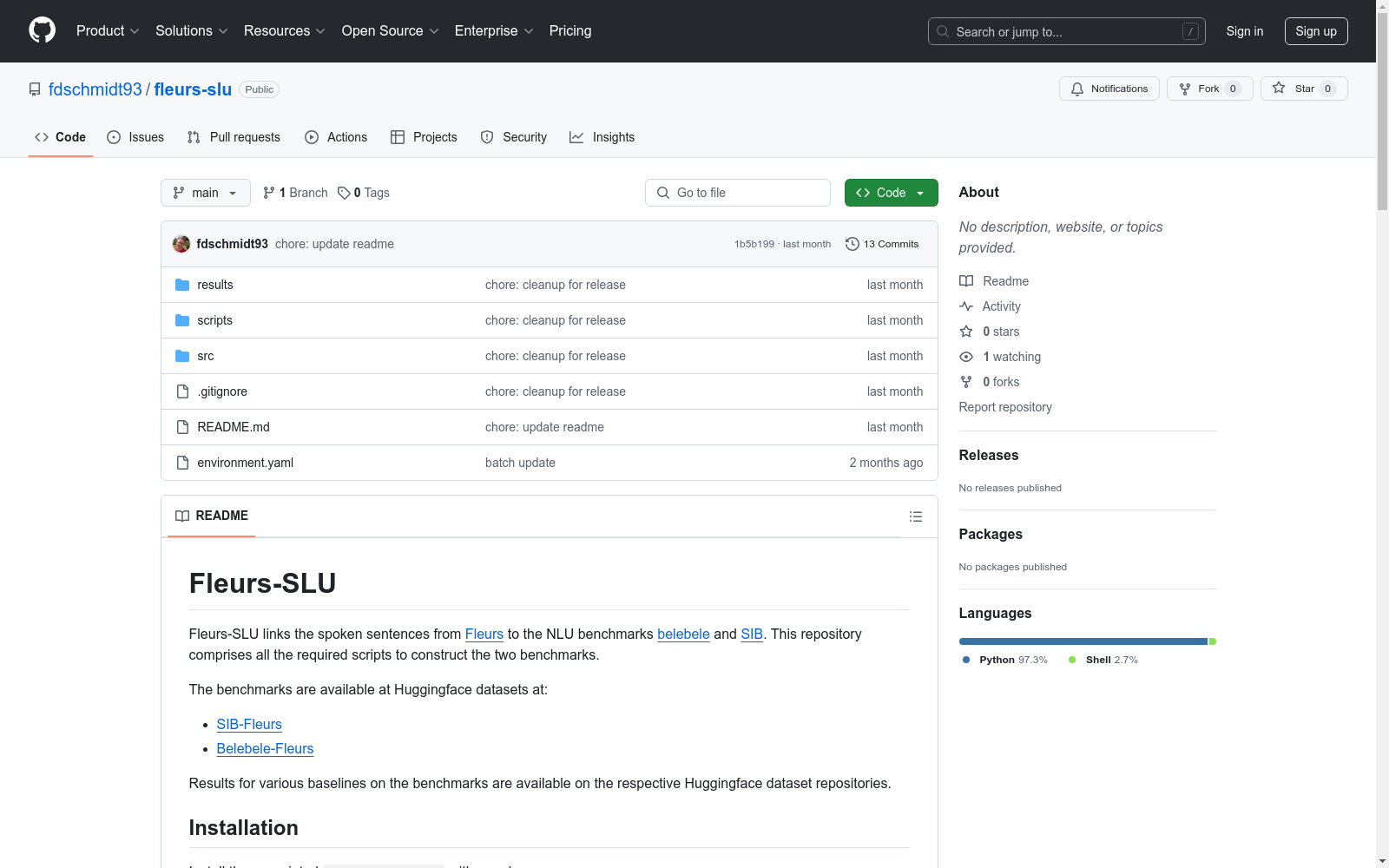Expand the Solutions menu
This screenshot has width=1389, height=868.
pos(192,30)
